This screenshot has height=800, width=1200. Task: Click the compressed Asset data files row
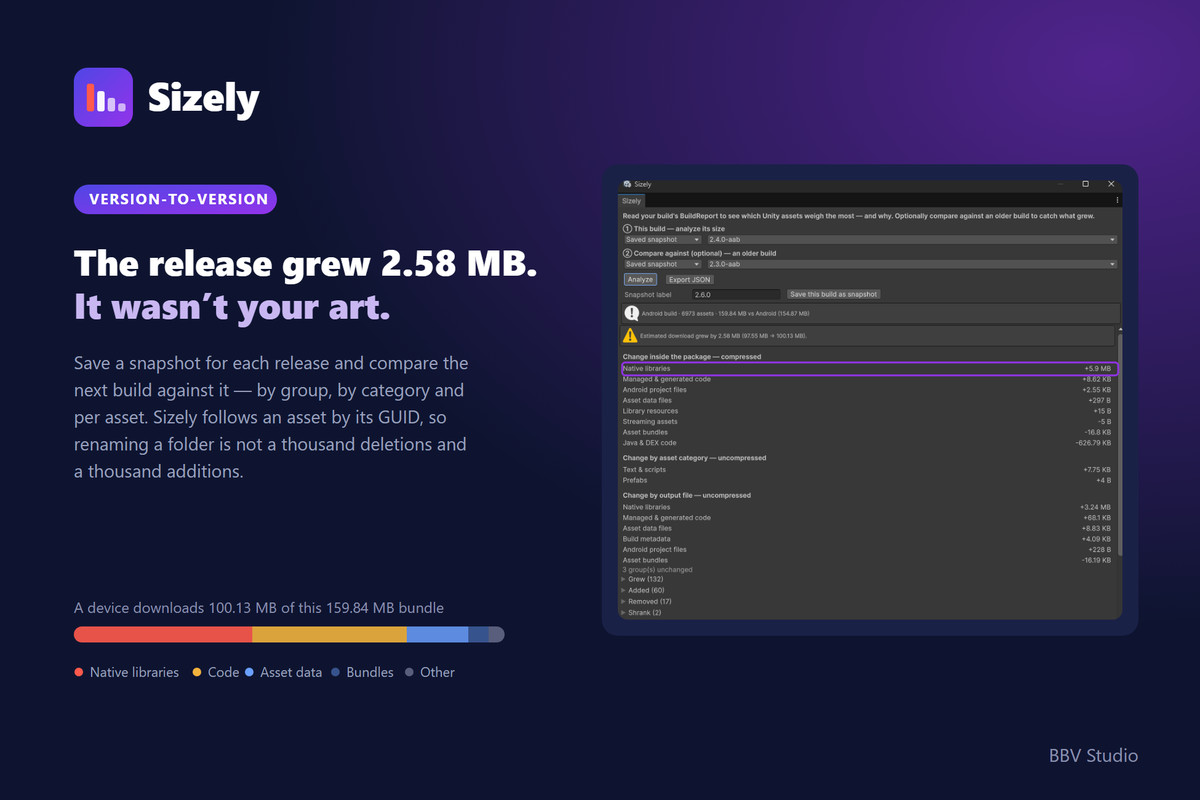pyautogui.click(x=868, y=400)
